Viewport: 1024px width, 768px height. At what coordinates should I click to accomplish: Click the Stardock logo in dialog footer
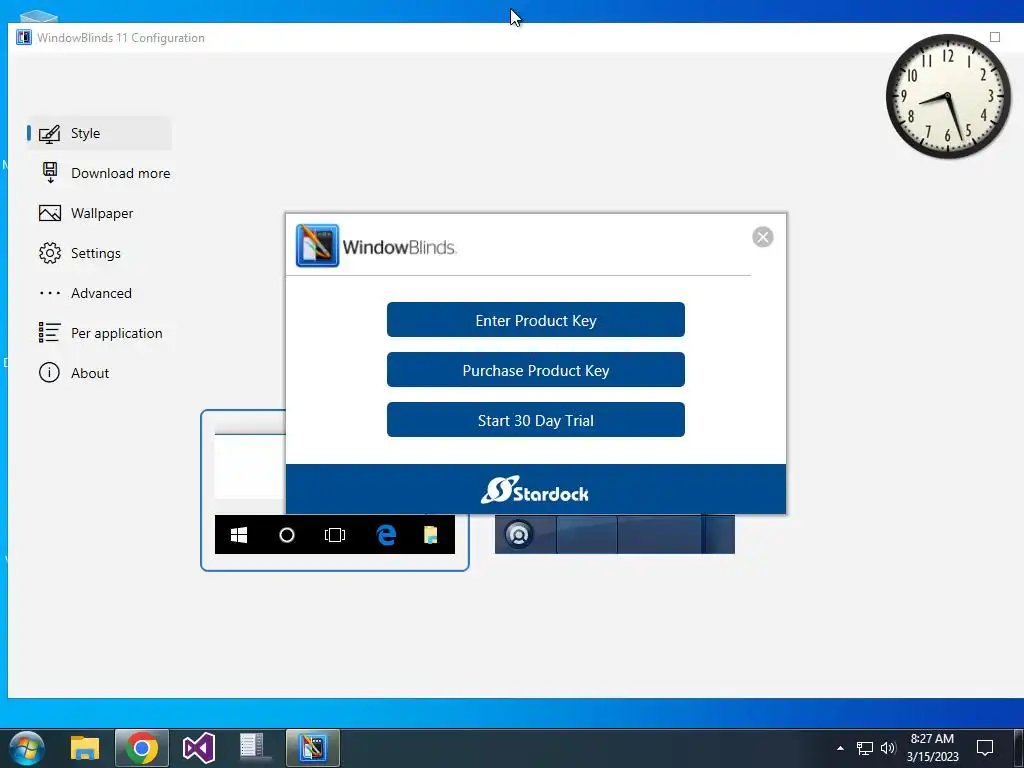click(535, 490)
